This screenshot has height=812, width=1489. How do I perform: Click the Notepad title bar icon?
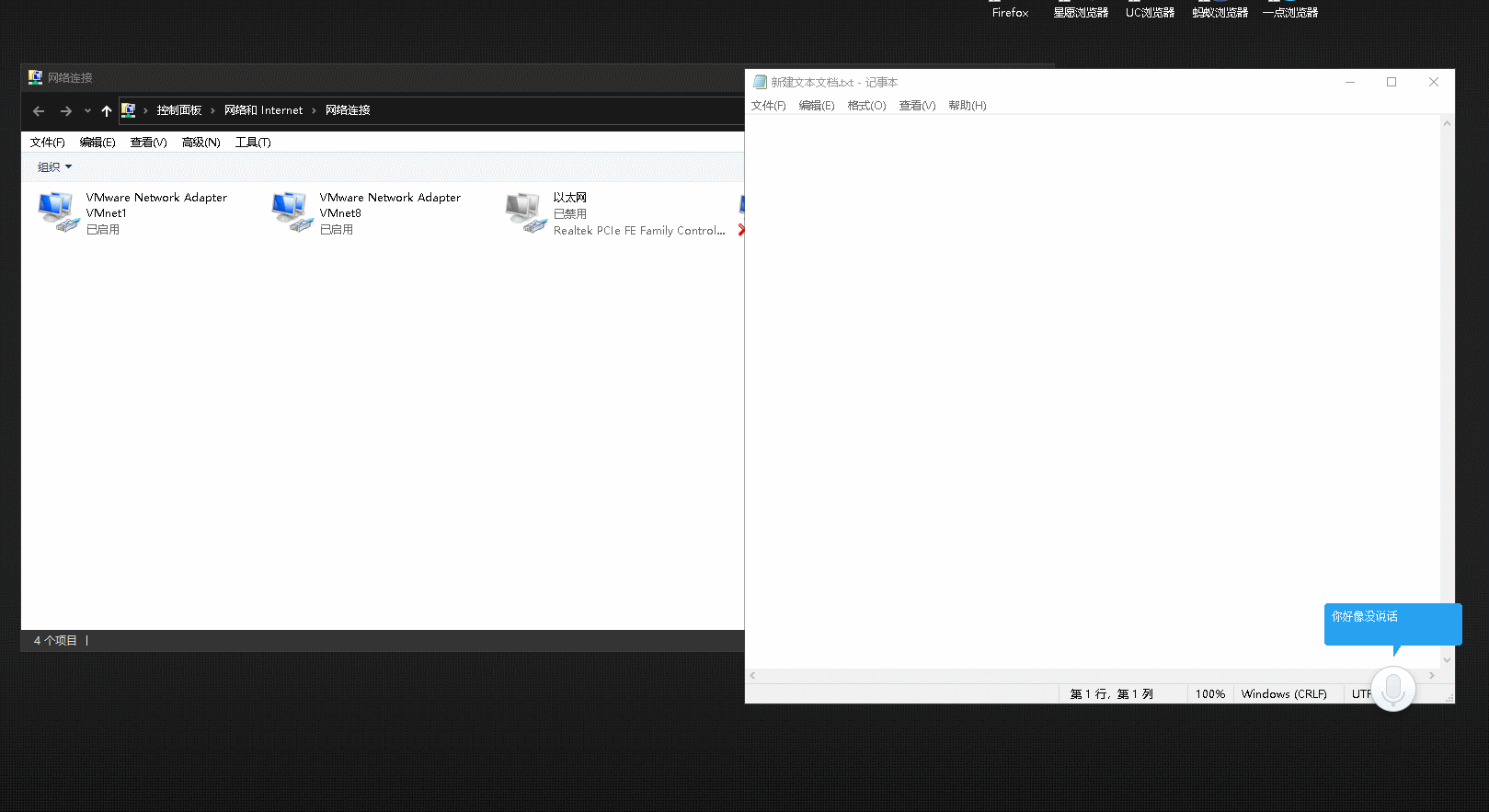[760, 82]
